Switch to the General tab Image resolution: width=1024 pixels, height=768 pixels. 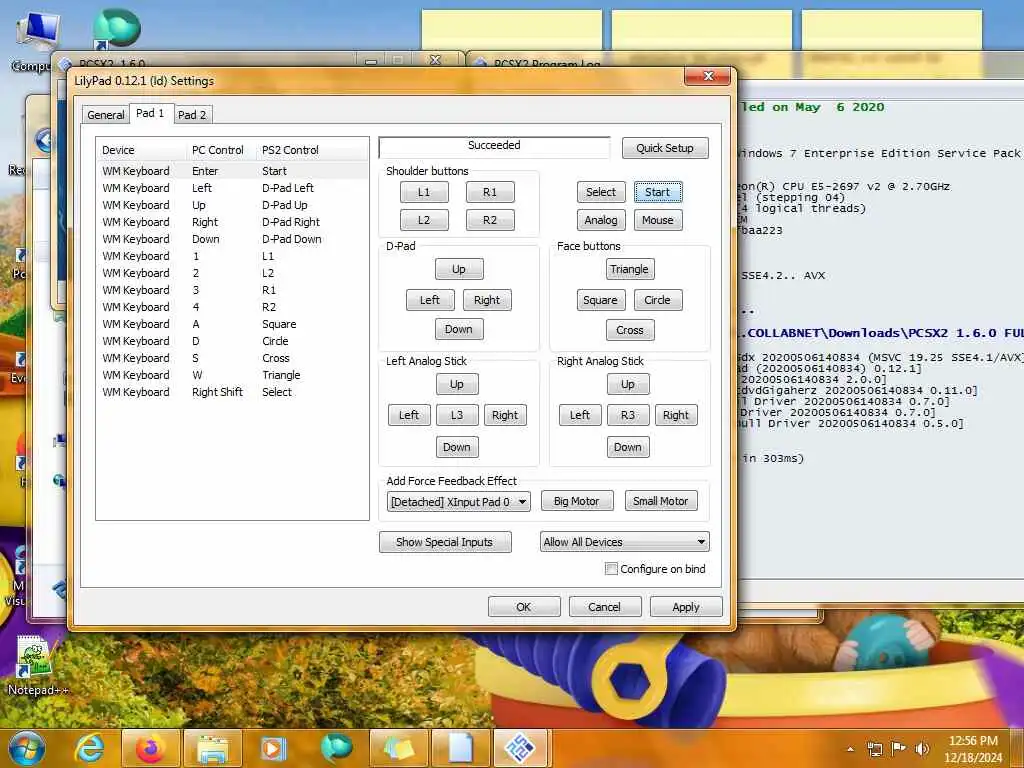tap(105, 115)
